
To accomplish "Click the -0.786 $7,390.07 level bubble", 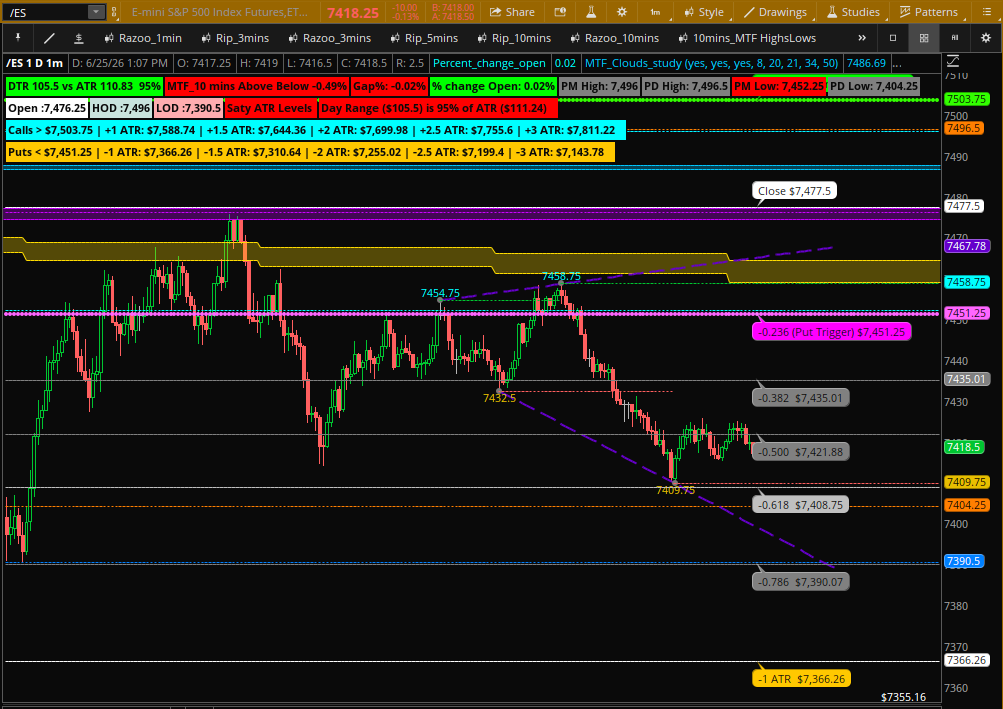I will click(x=800, y=582).
